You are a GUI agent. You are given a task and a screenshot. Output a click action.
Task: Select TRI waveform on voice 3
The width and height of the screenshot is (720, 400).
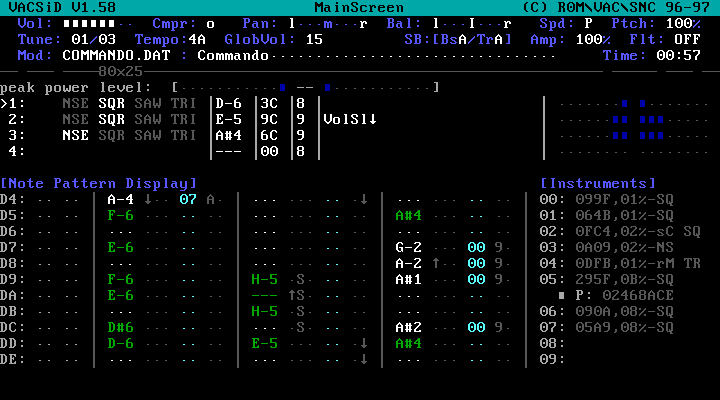tap(184, 135)
